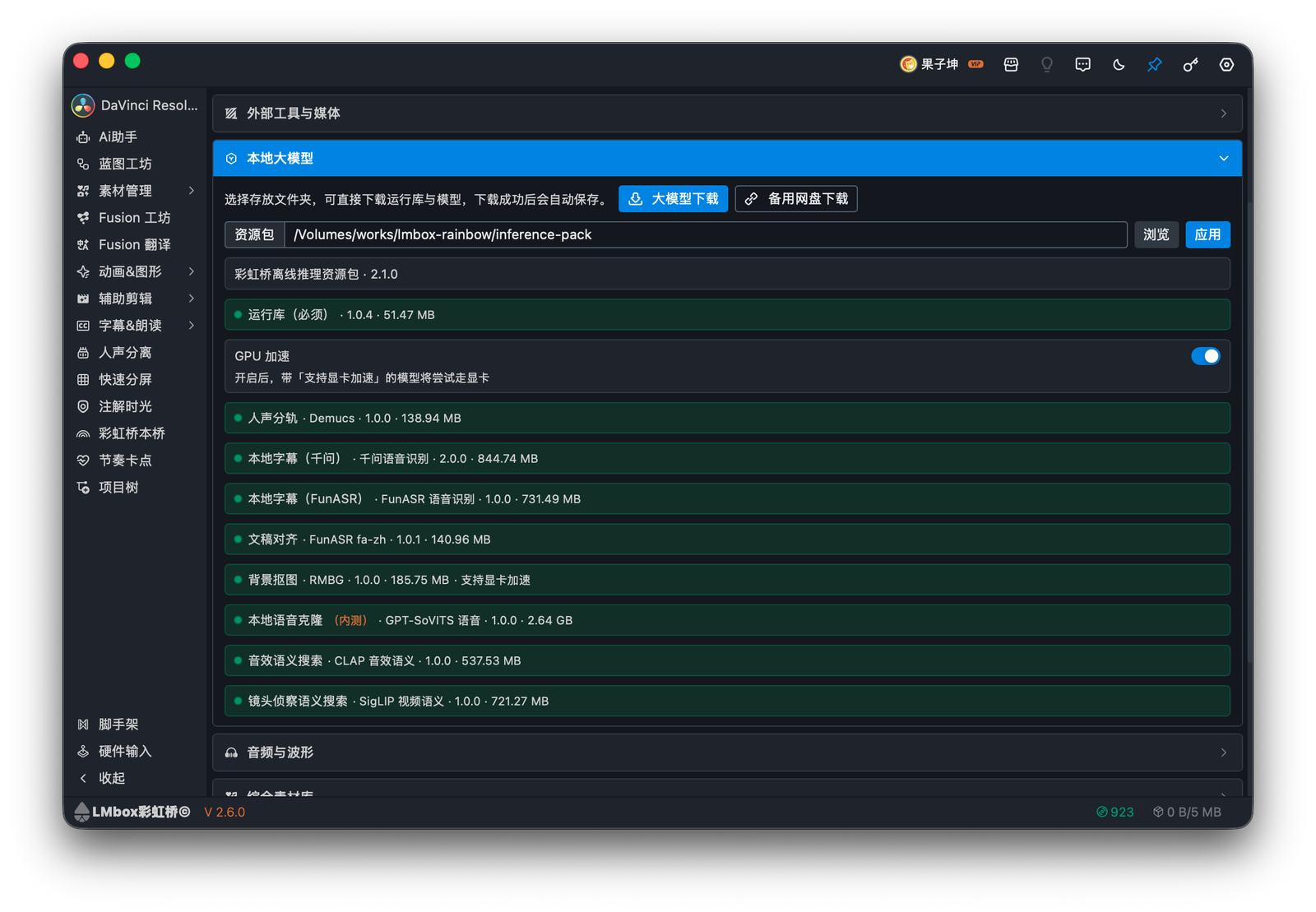Click the 大模型下载 button
The image size is (1316, 912).
(x=673, y=199)
